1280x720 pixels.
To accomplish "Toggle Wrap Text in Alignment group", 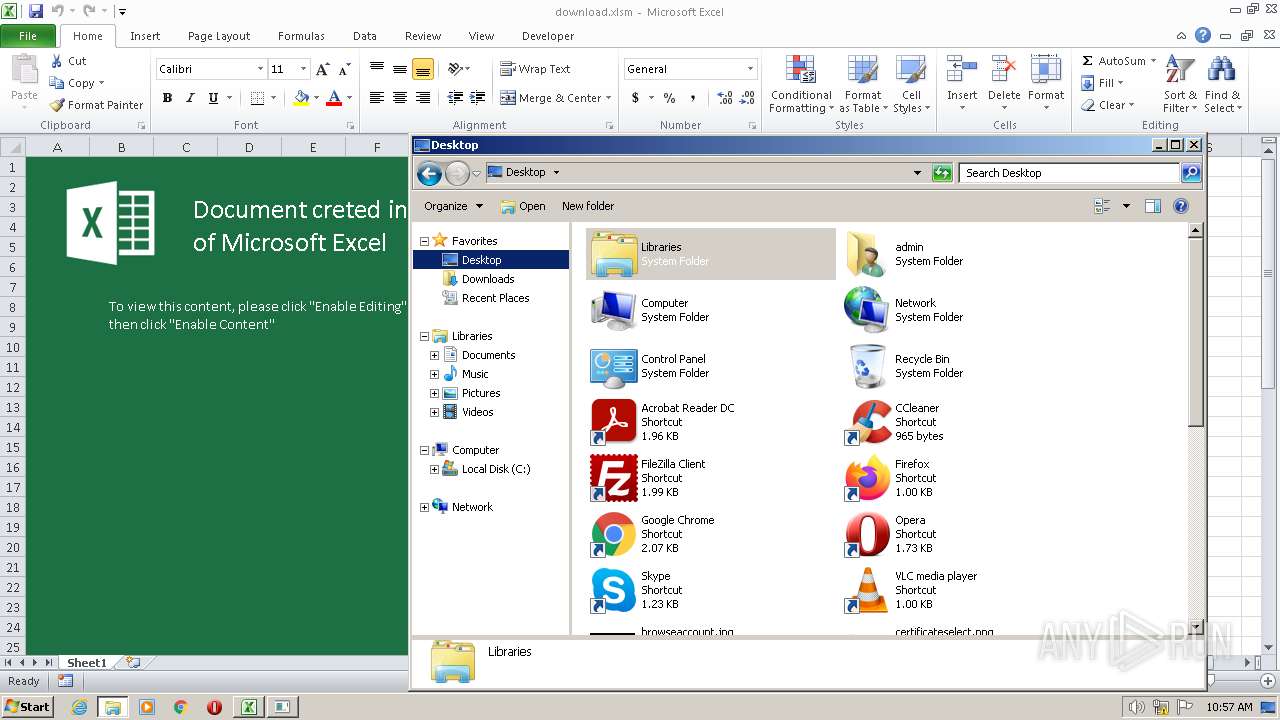I will pos(535,69).
